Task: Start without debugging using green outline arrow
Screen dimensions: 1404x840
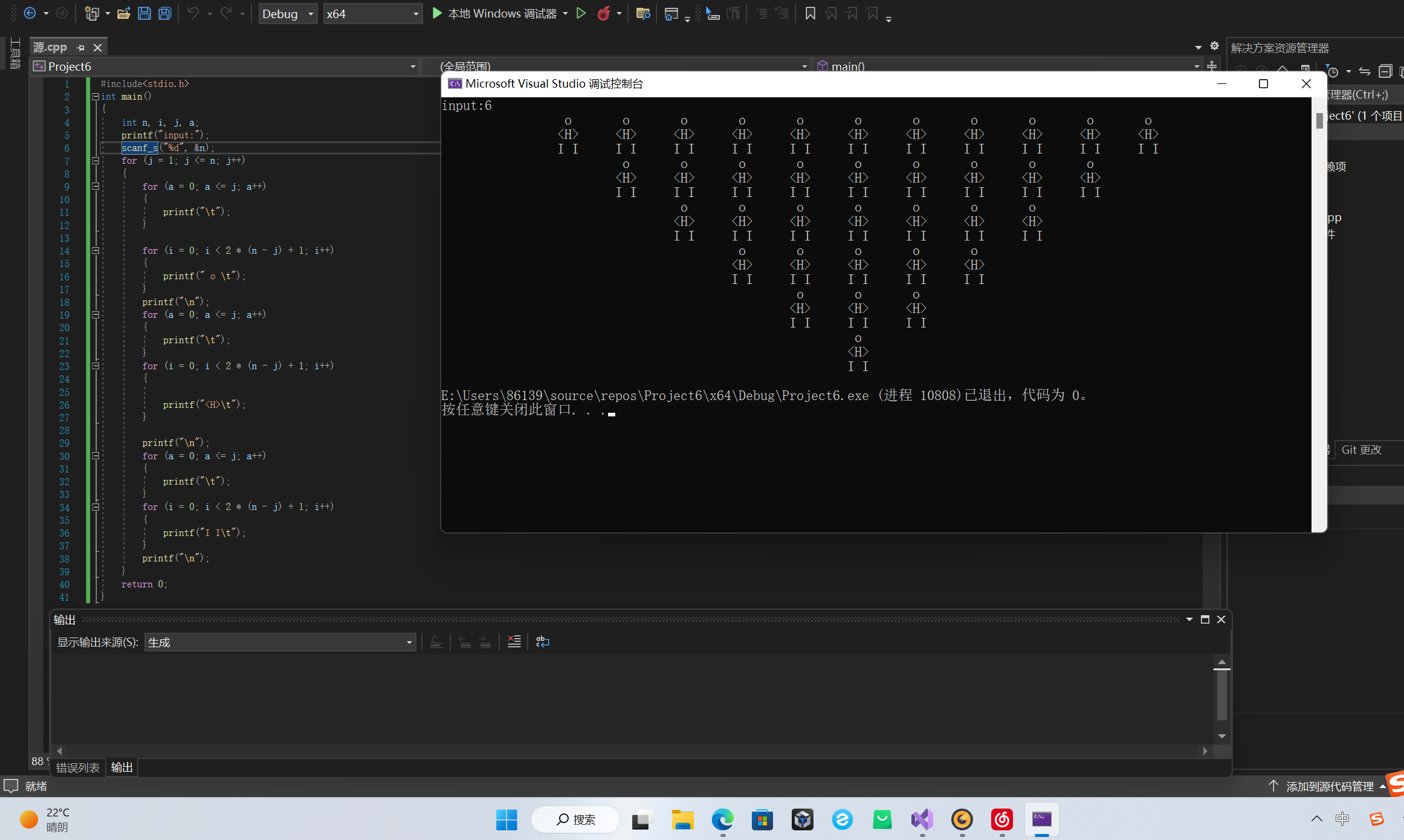Action: (x=581, y=13)
